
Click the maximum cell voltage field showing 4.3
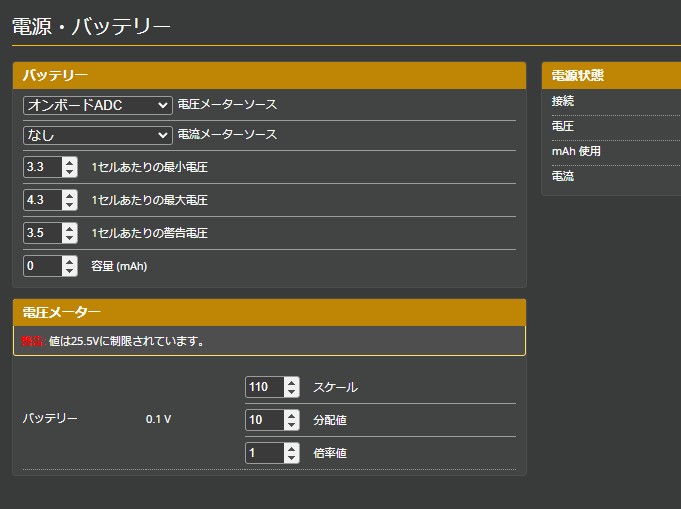coord(43,200)
